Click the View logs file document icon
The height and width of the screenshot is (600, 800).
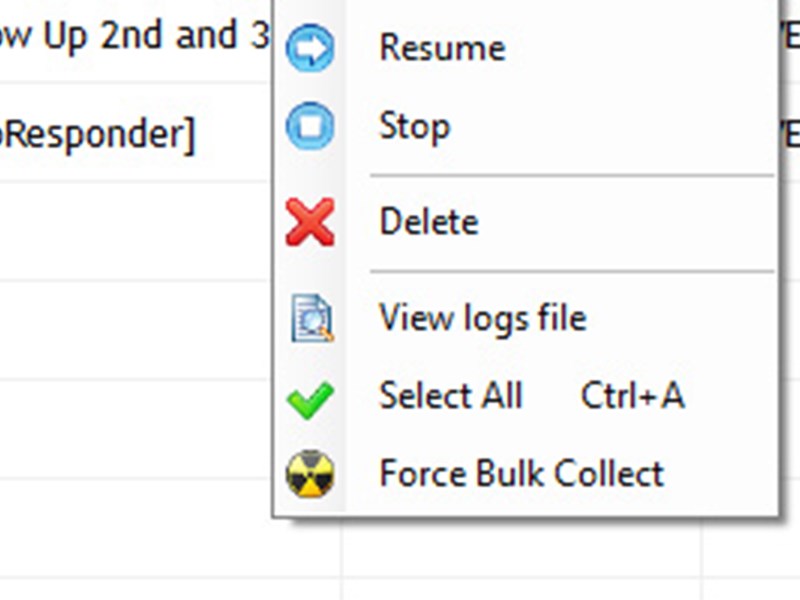312,316
